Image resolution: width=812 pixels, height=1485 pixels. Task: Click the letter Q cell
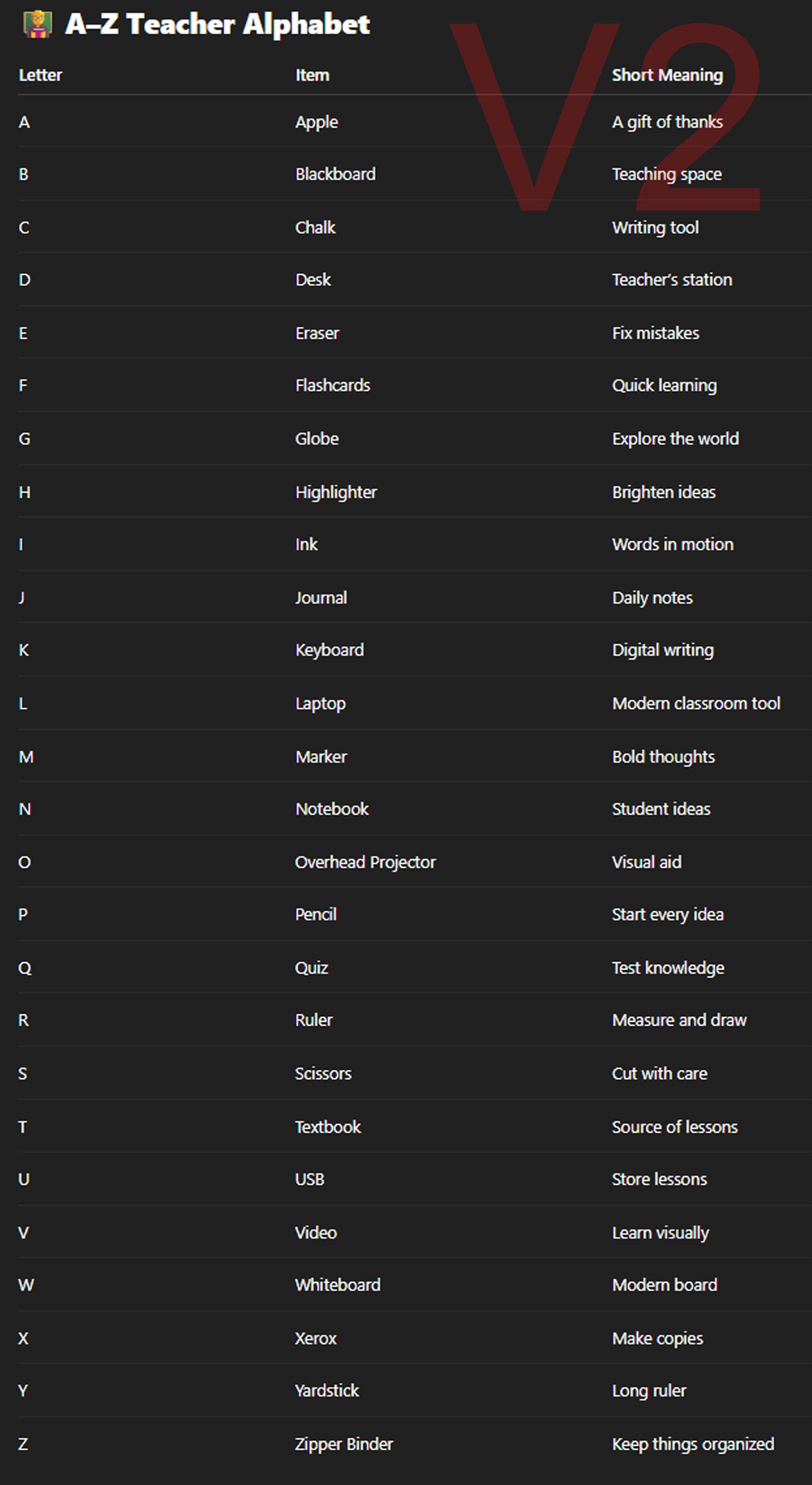tap(25, 968)
